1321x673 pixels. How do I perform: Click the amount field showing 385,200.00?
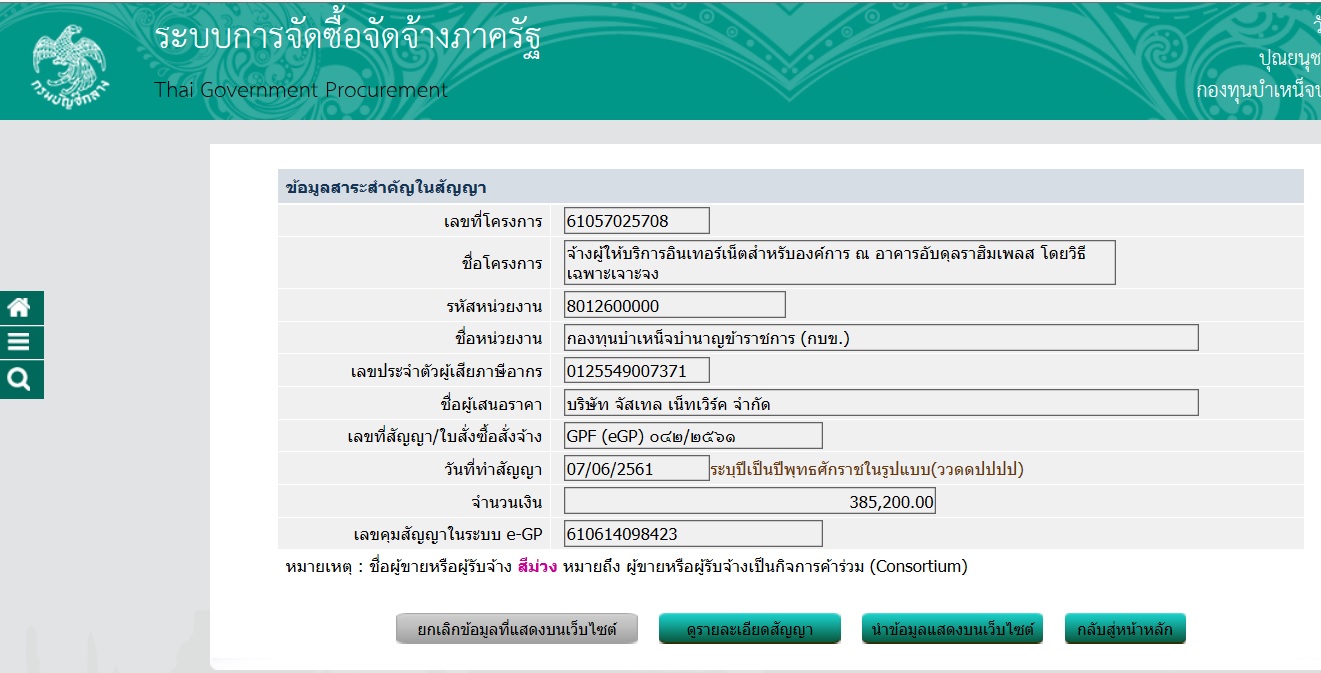749,501
